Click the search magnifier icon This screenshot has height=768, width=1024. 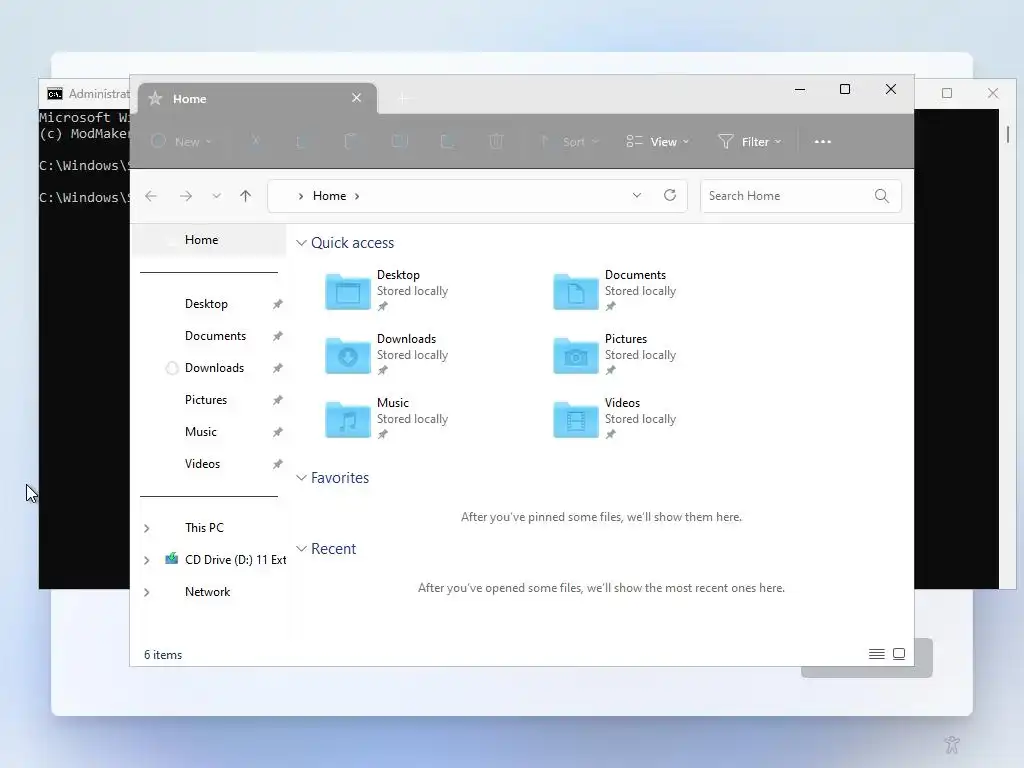click(882, 196)
